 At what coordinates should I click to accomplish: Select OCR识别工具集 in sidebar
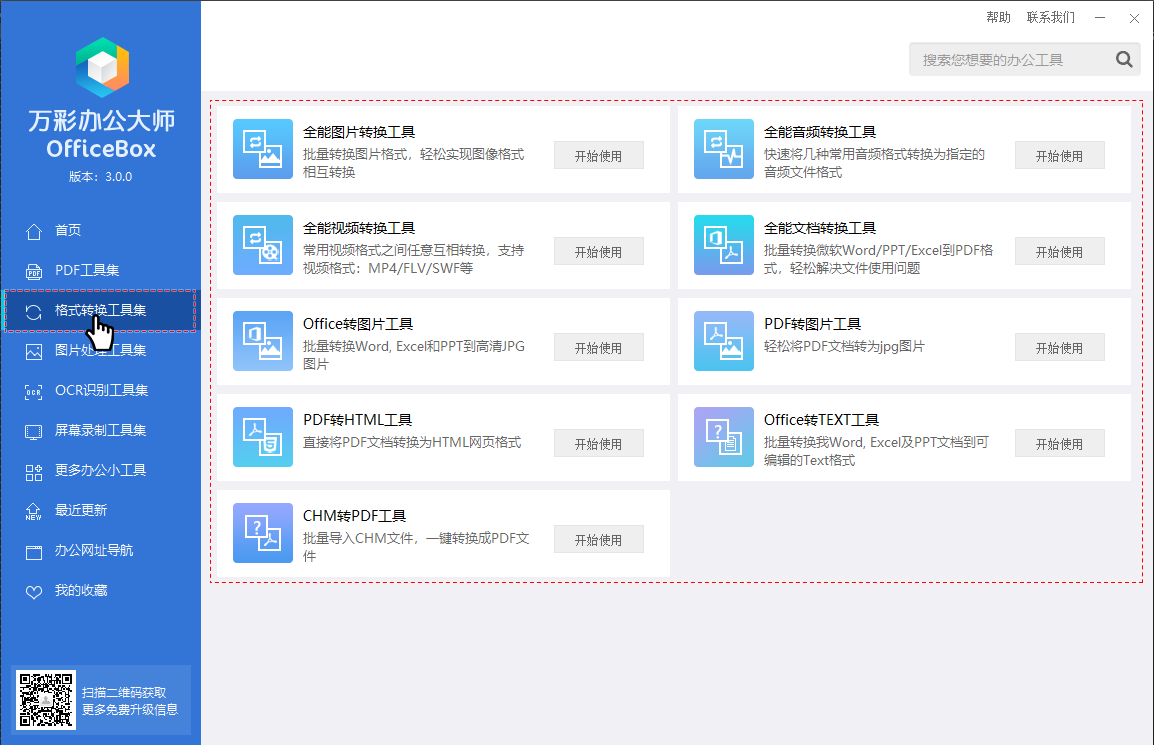coord(101,390)
